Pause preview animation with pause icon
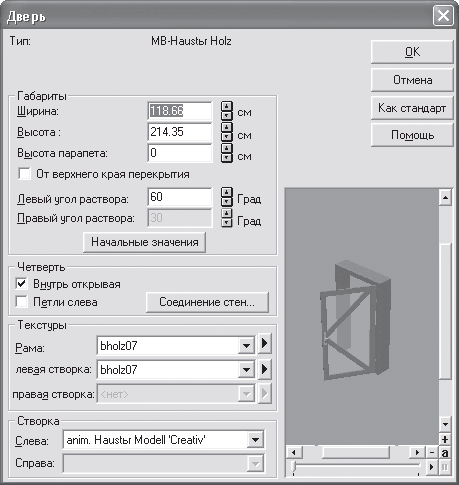459x485 pixels. pyautogui.click(x=445, y=467)
